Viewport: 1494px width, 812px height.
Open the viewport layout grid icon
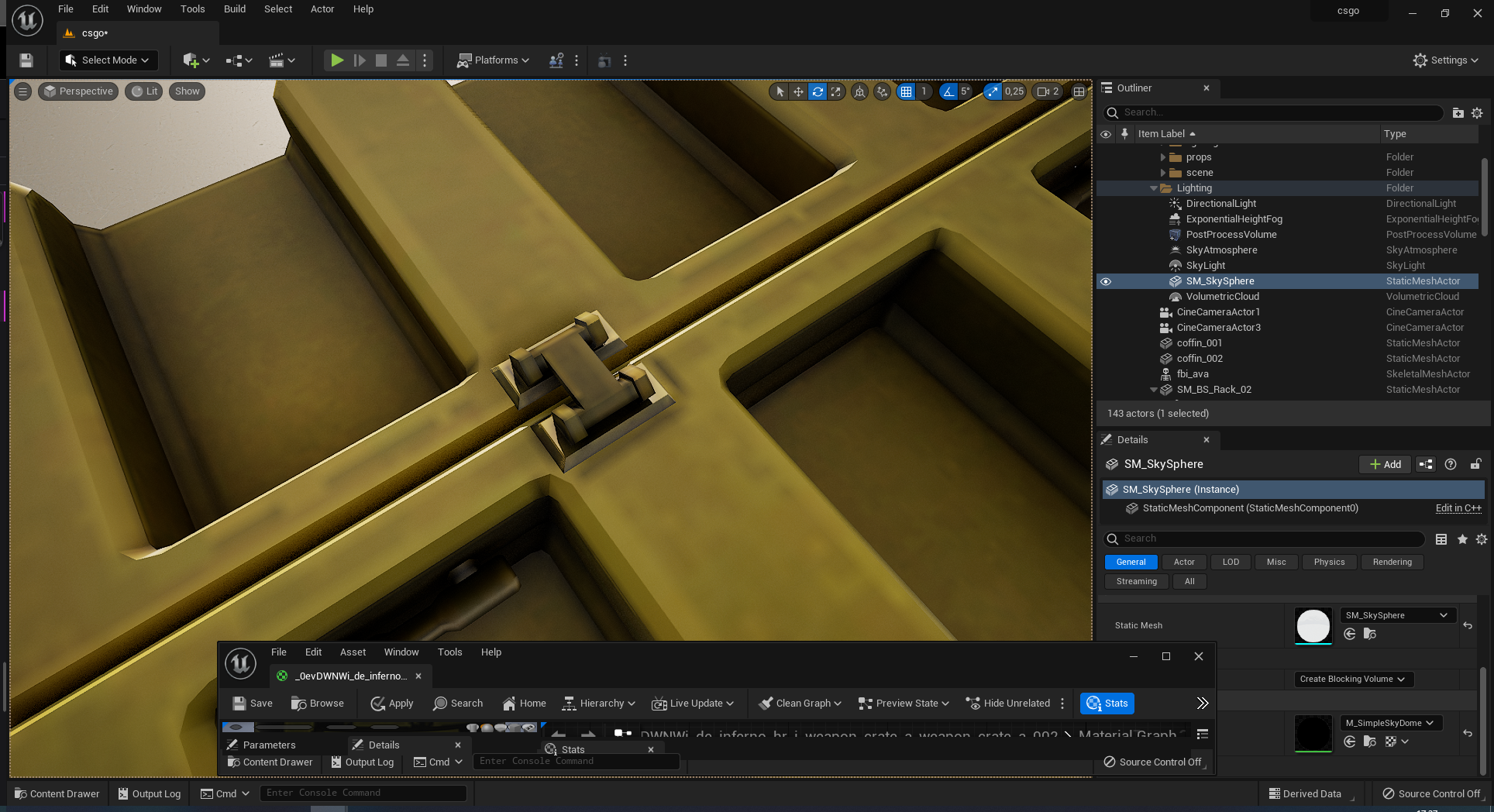(1079, 91)
